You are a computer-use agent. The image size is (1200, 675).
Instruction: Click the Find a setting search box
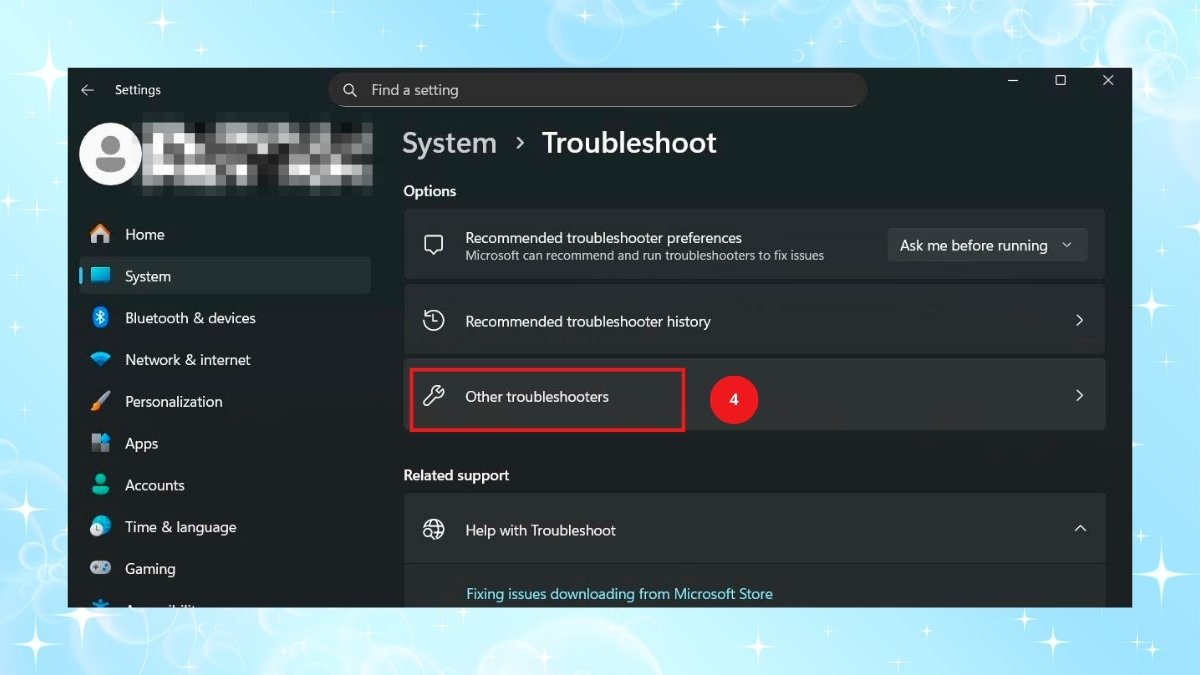coord(597,89)
